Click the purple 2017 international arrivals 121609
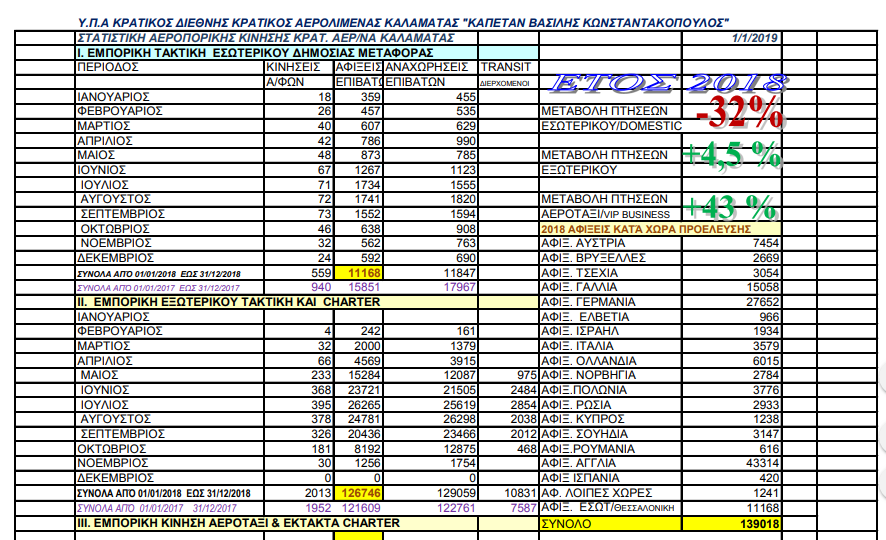886x540 pixels. pos(361,508)
